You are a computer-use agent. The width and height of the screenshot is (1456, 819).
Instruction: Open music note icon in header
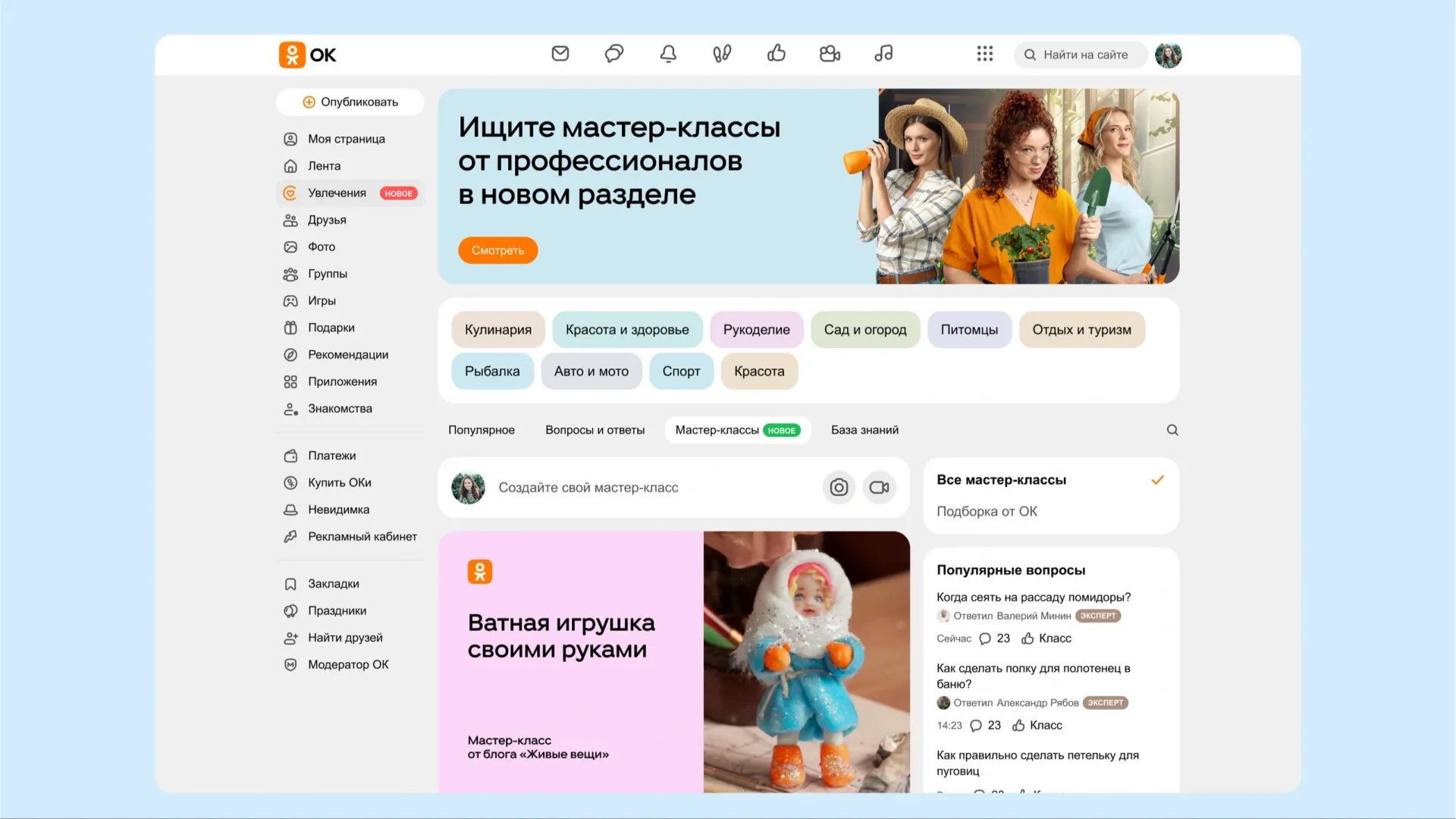pyautogui.click(x=883, y=54)
